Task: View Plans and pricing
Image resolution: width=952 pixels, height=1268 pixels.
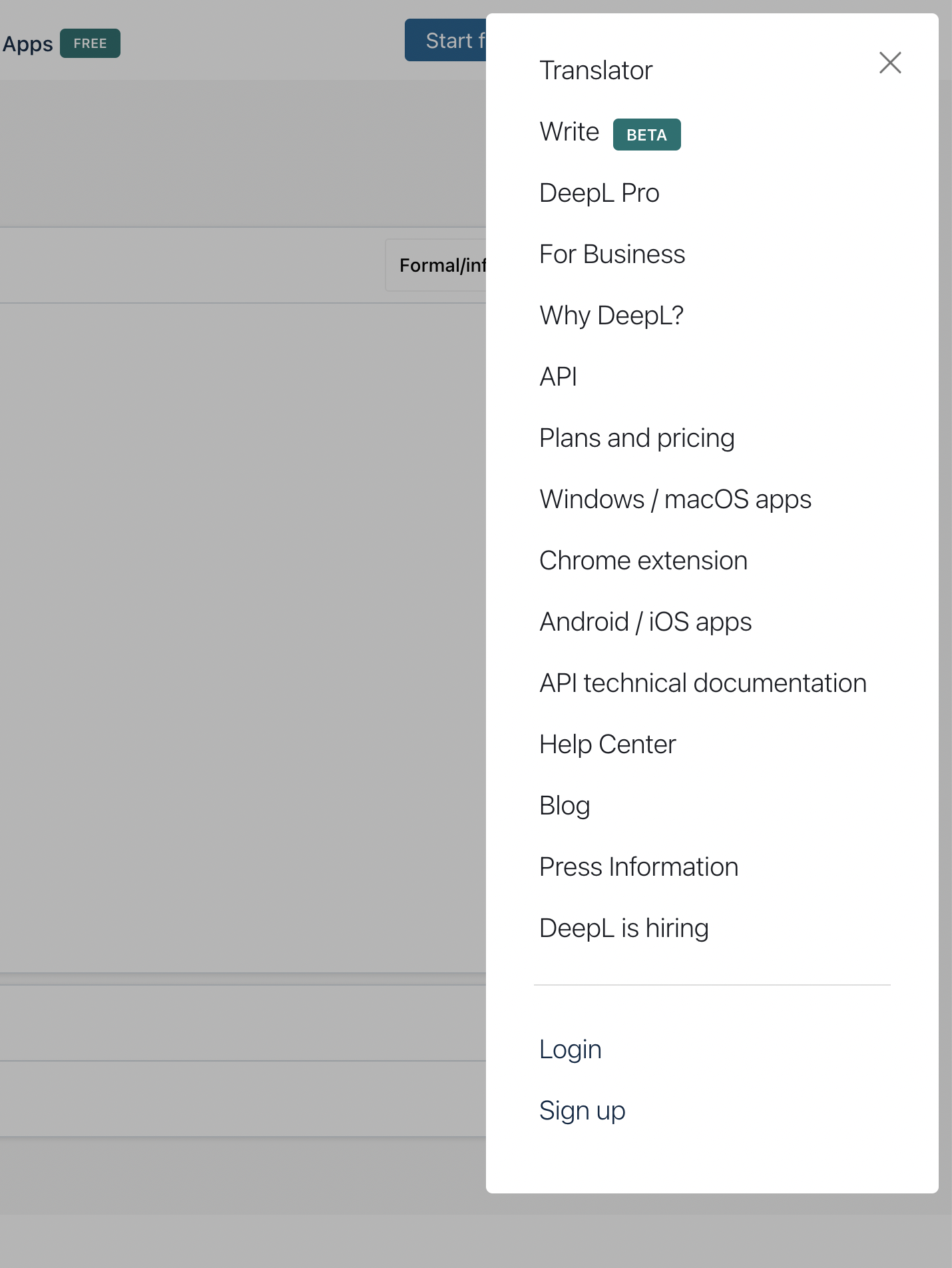Action: point(636,438)
